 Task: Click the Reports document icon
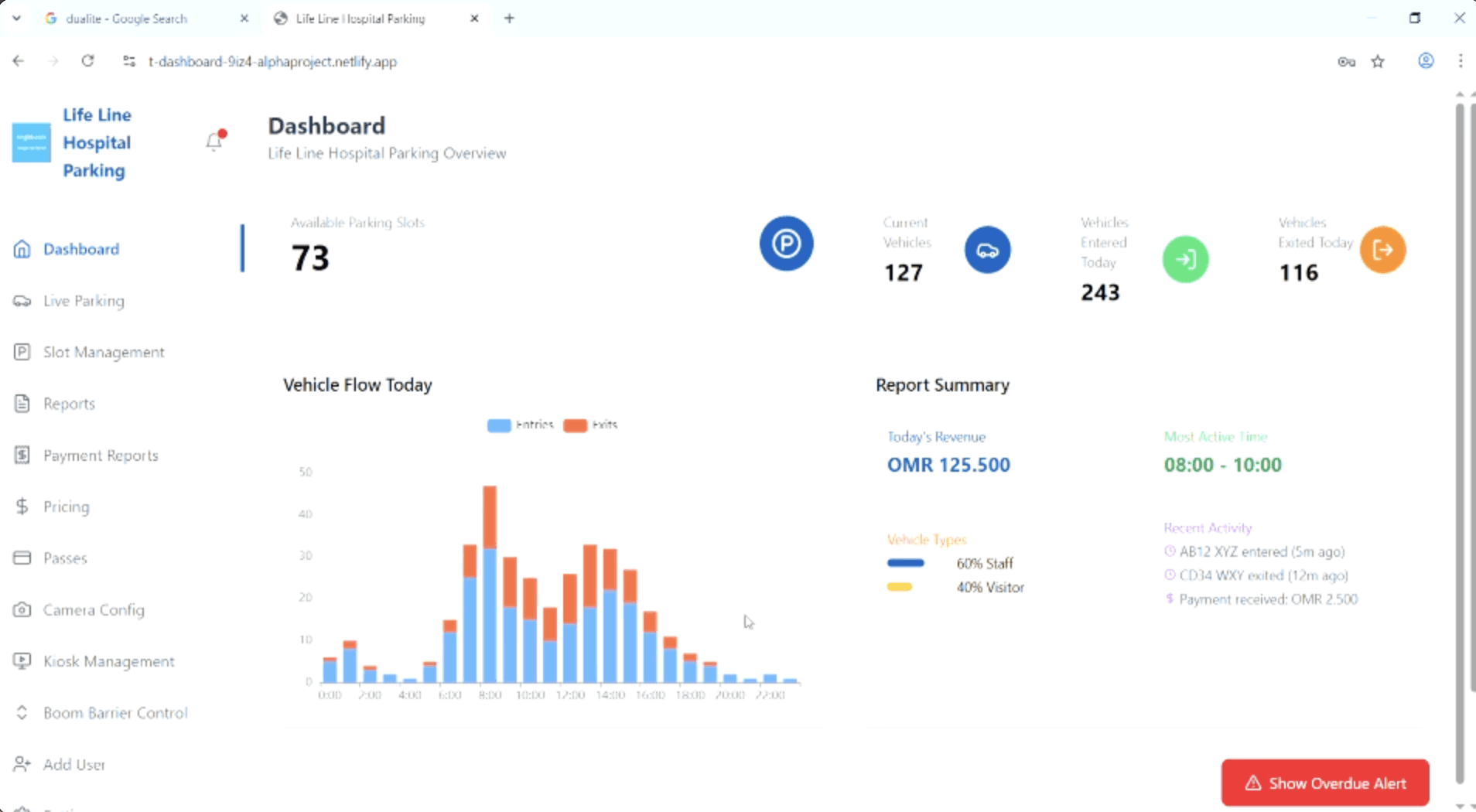click(x=22, y=404)
